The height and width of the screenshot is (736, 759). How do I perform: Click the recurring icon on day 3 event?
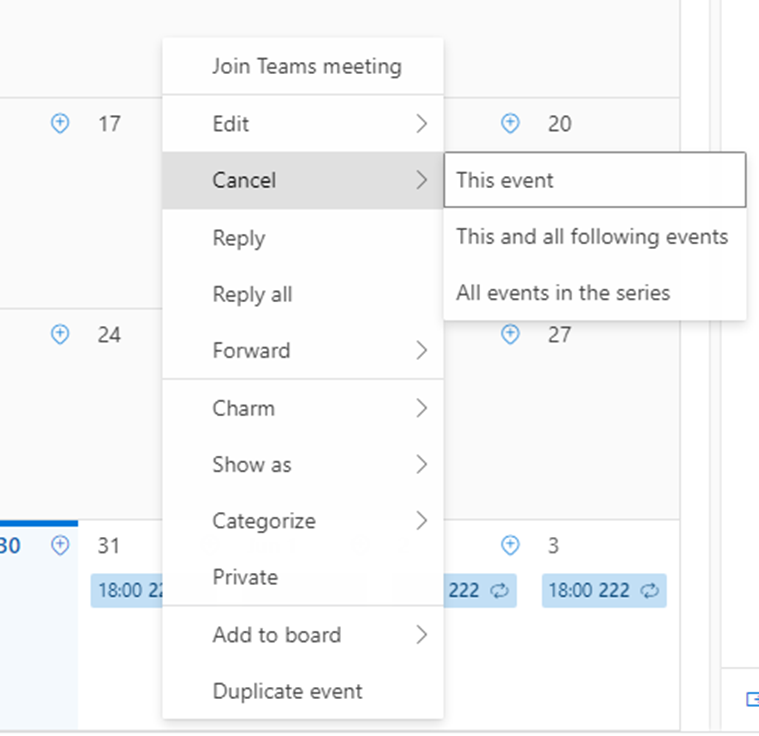(650, 591)
